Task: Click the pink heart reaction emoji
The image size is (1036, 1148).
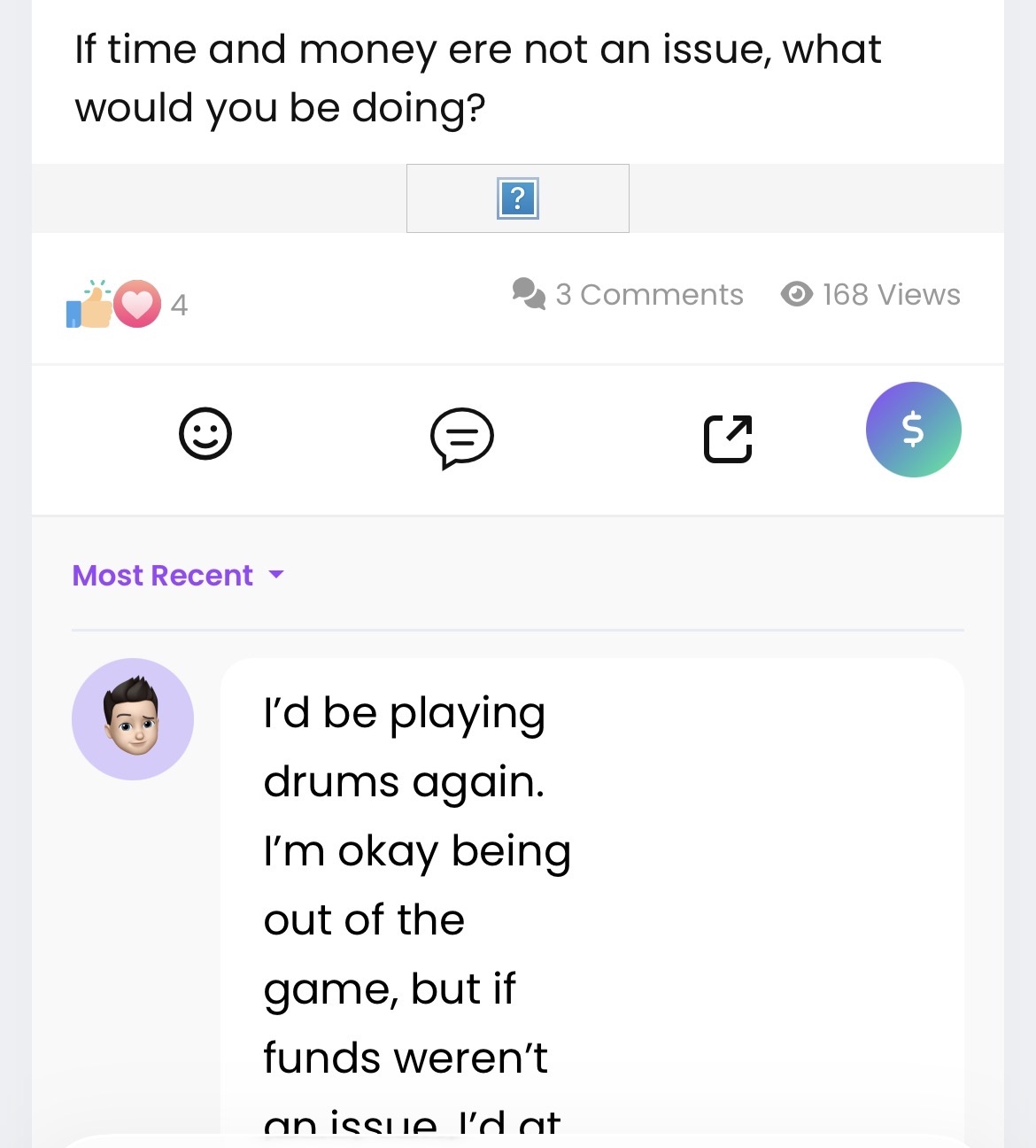Action: click(137, 304)
